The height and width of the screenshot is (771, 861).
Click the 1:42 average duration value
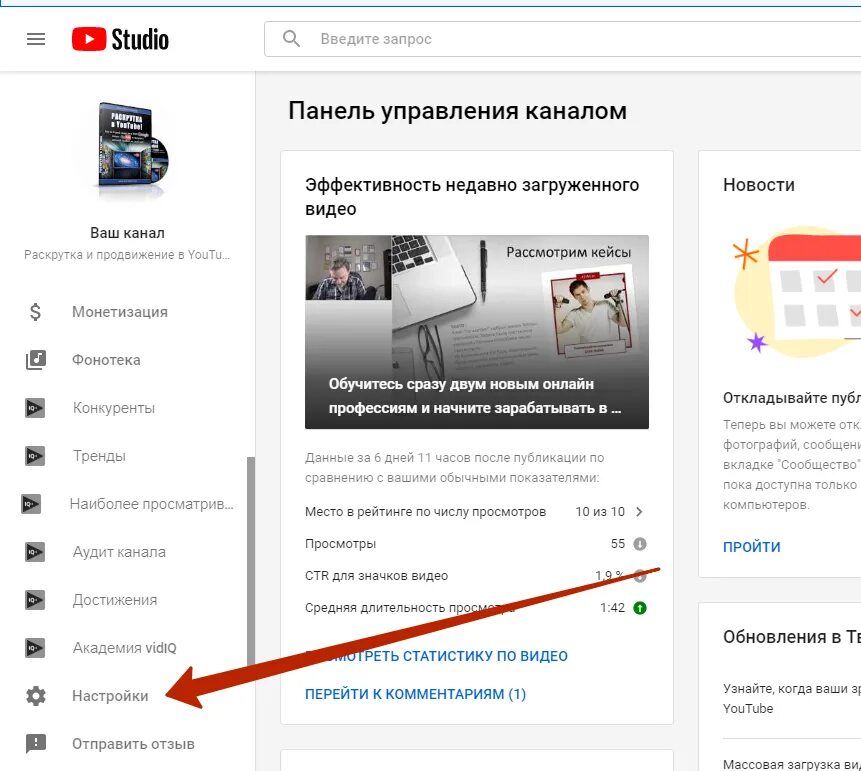[x=612, y=608]
